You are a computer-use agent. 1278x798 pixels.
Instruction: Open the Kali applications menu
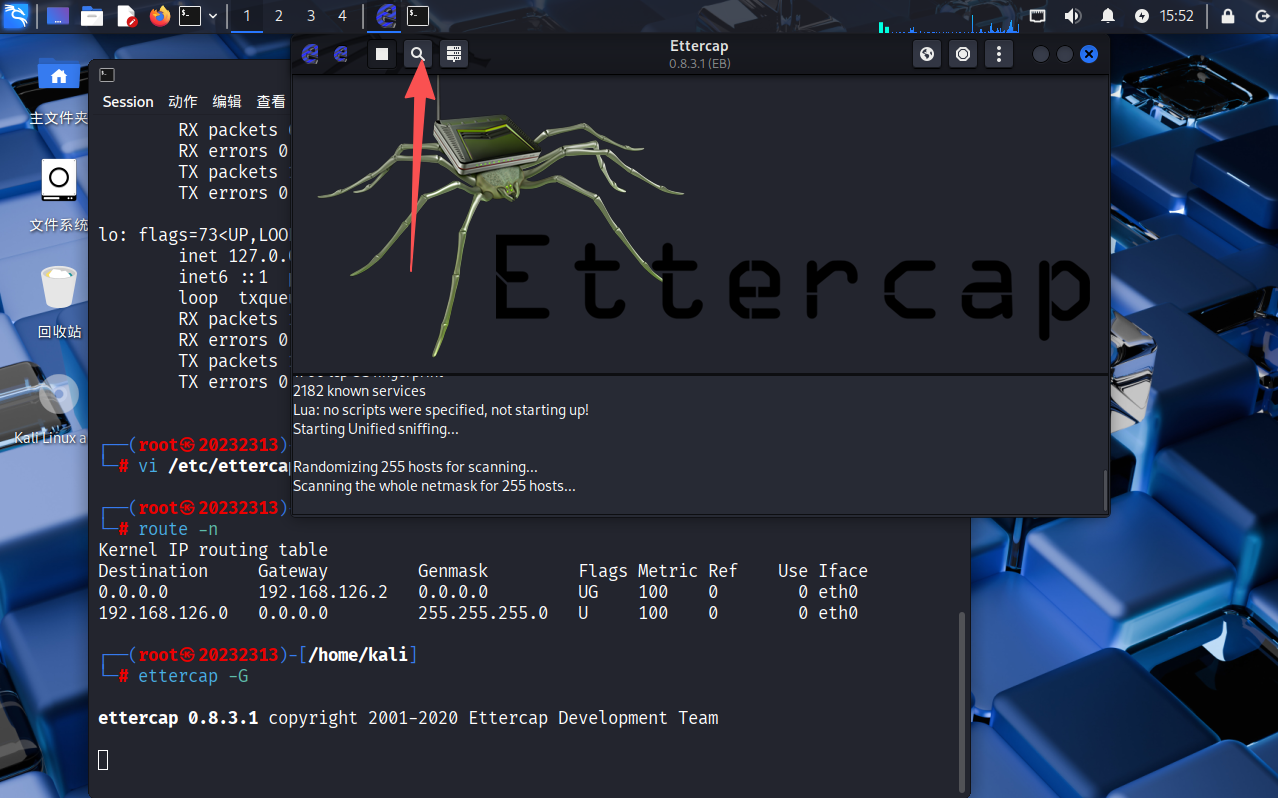[x=16, y=16]
